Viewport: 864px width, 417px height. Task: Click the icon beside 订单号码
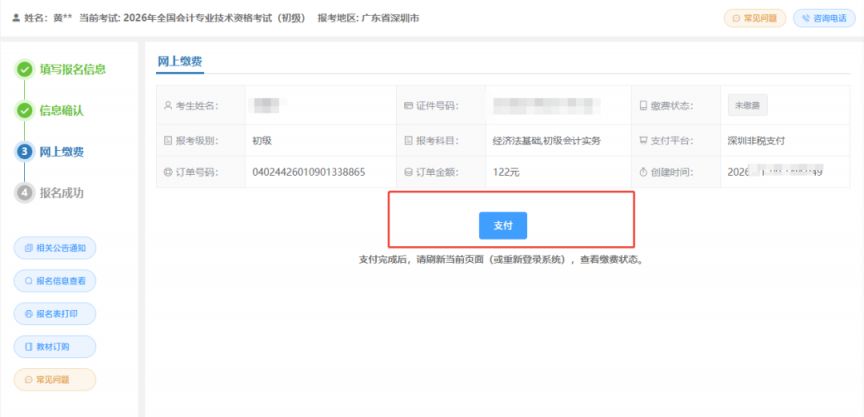point(169,172)
